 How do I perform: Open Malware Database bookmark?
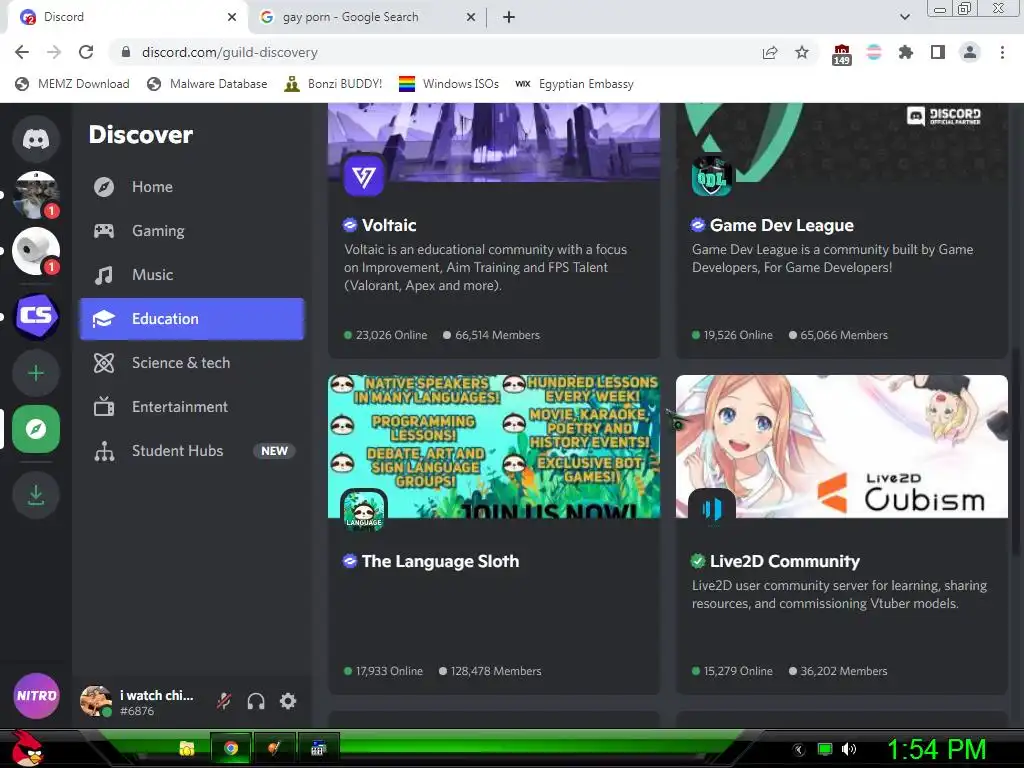(x=208, y=84)
